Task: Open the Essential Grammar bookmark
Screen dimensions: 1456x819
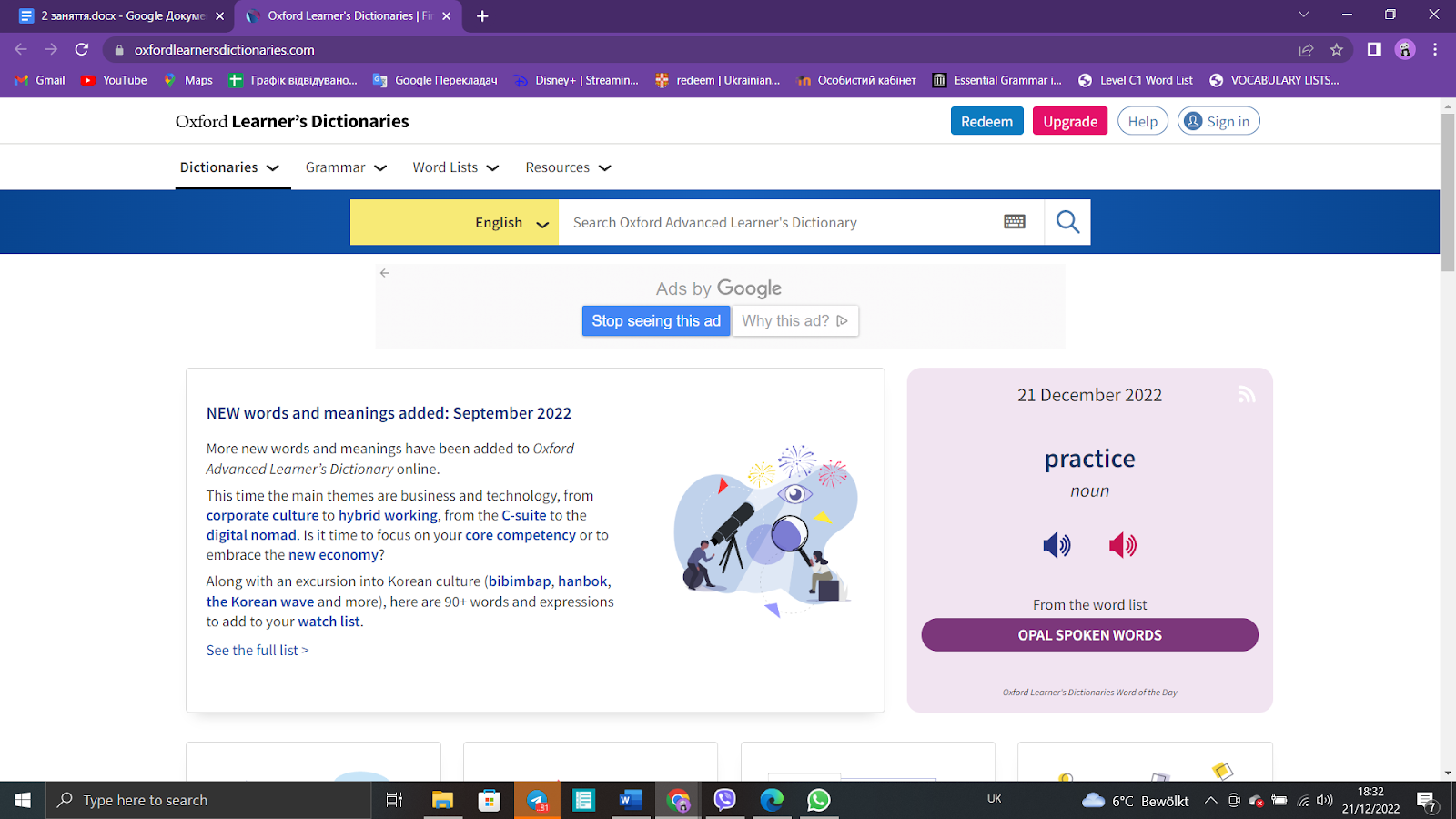Action: (997, 80)
